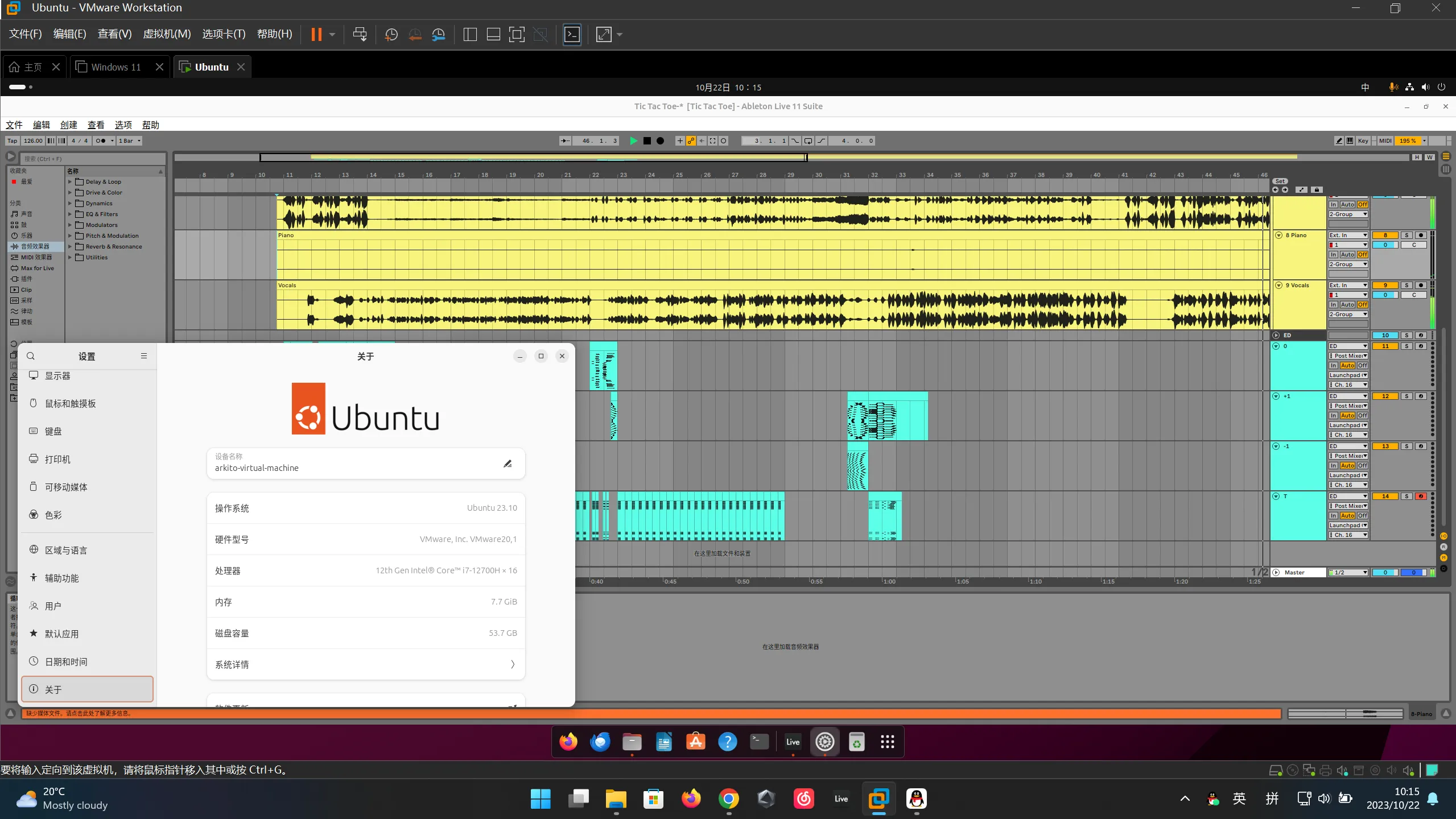Start playback with Ableton's play button
The height and width of the screenshot is (819, 1456).
[x=633, y=141]
